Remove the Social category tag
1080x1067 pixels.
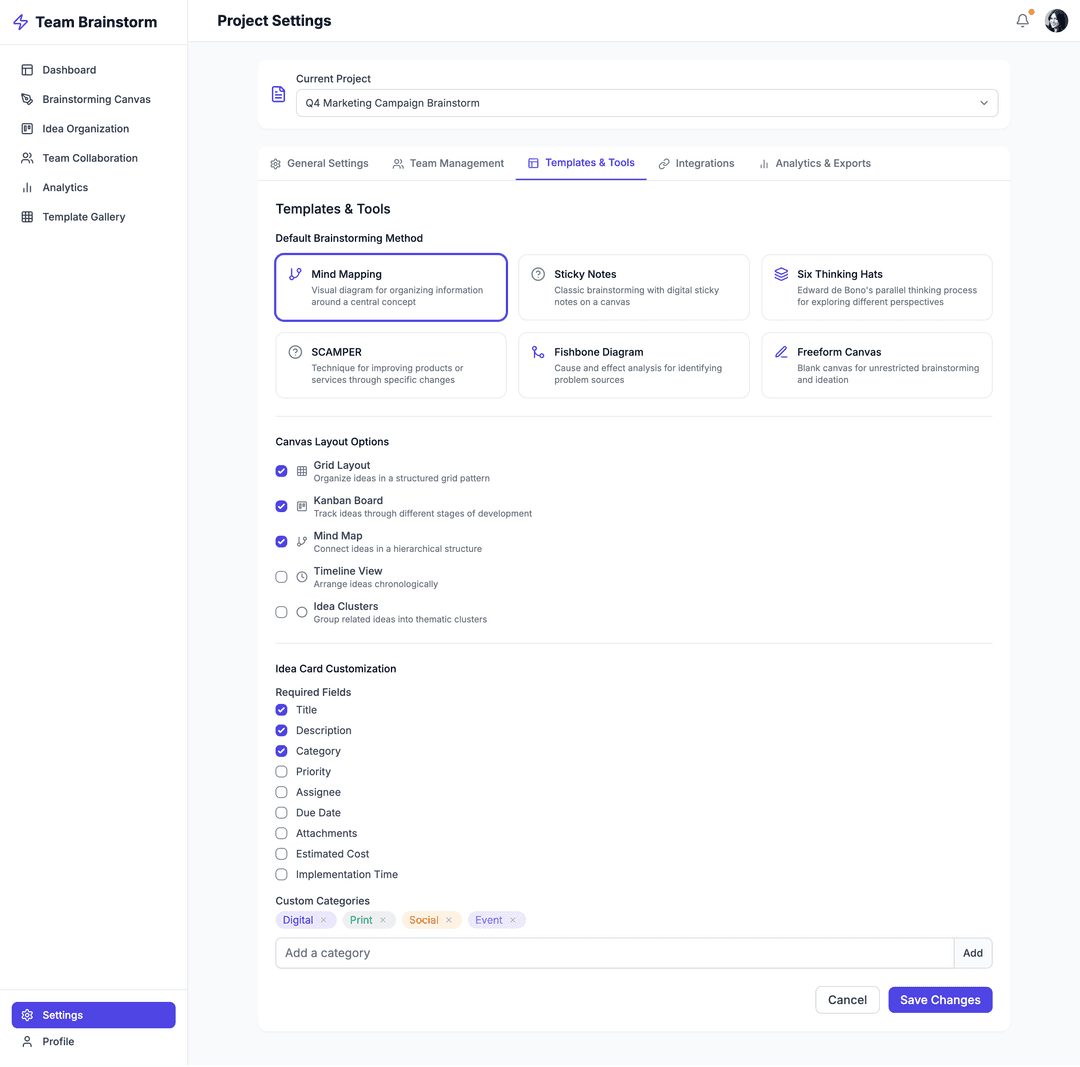[449, 921]
